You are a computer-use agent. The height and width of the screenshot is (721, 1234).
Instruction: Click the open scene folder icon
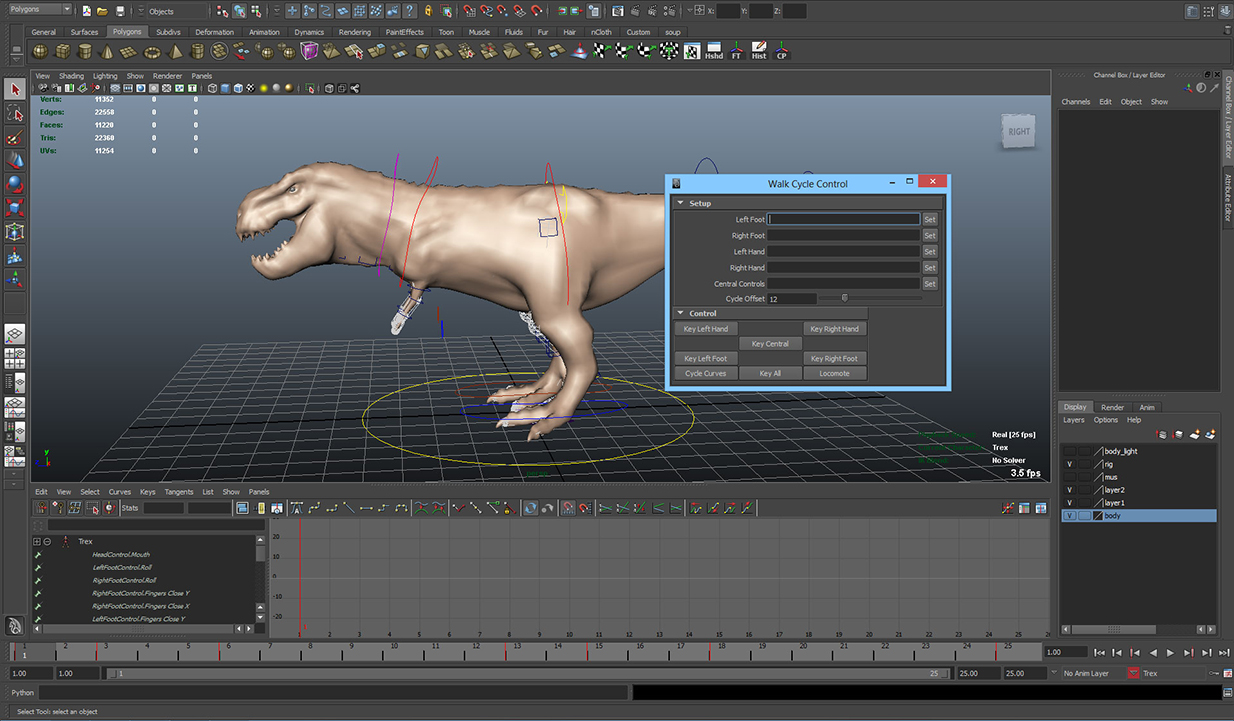103,11
